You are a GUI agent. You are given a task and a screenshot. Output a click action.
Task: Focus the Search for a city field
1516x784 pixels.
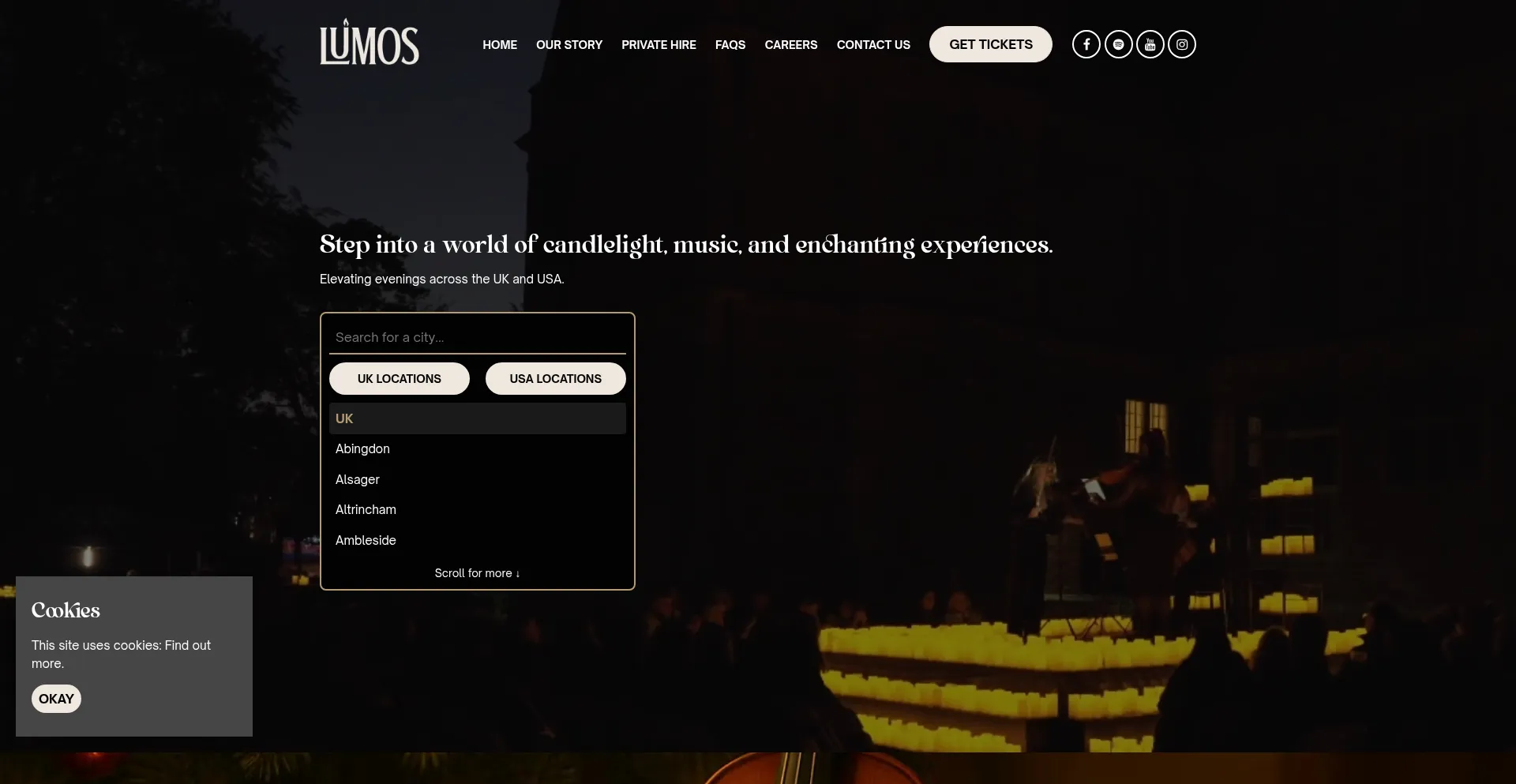478,337
